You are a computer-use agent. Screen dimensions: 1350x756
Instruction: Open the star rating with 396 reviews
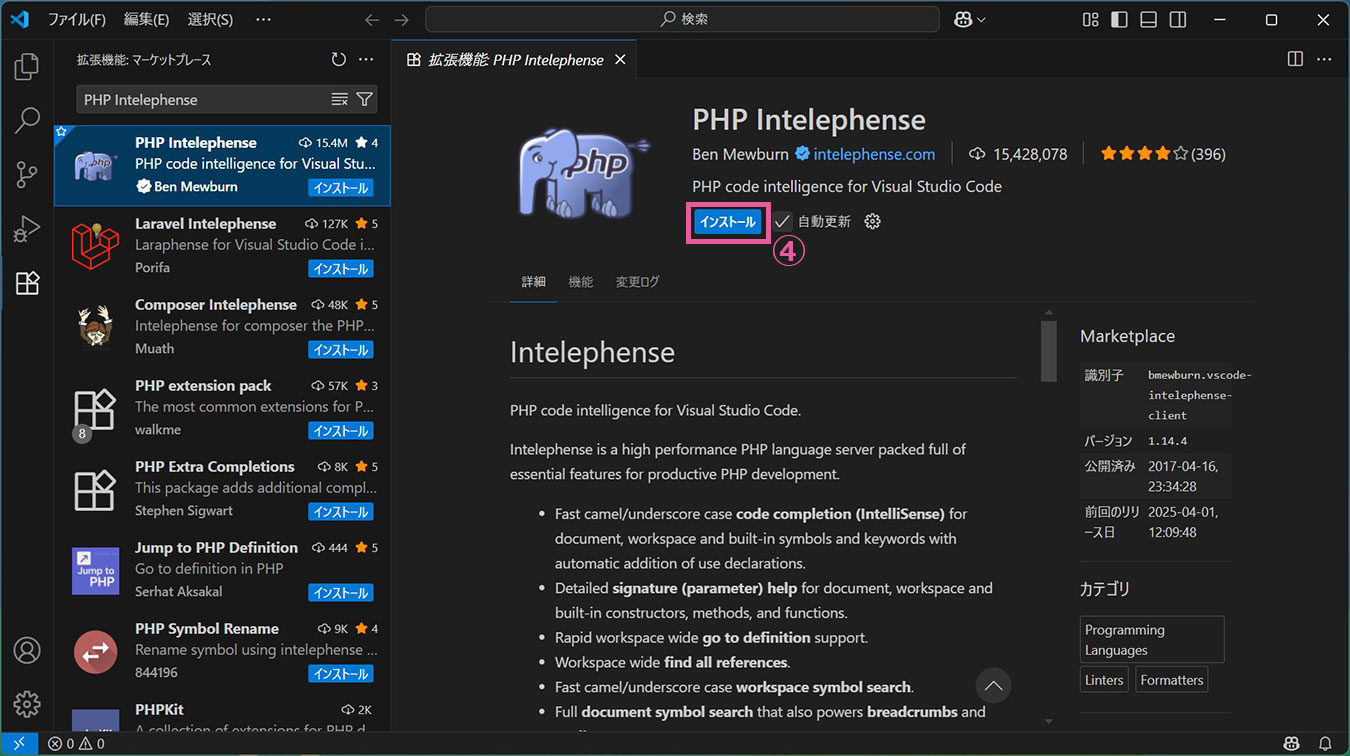(1162, 154)
